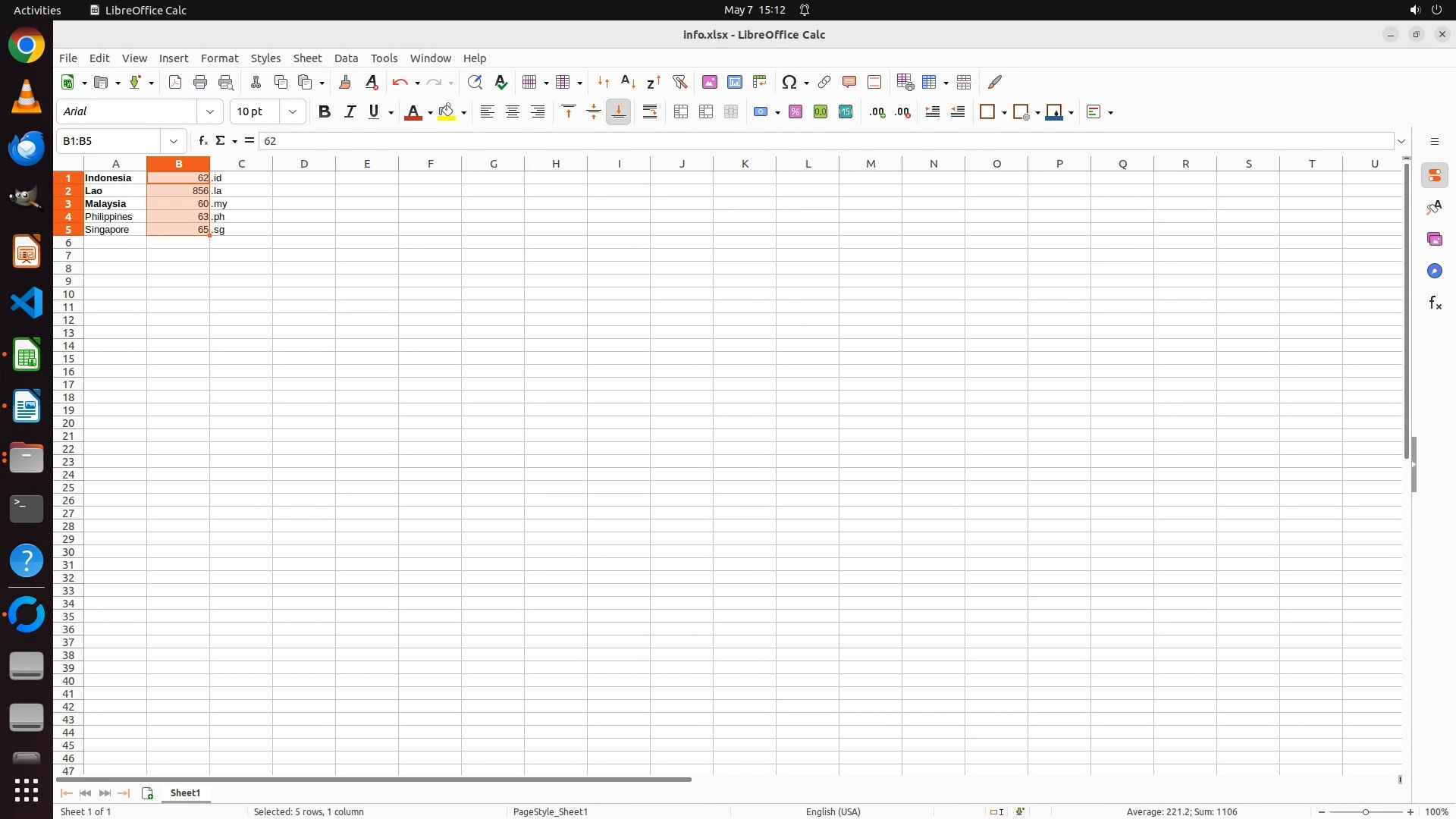Click the background color swatch button
This screenshot has height=819, width=1456.
pyautogui.click(x=447, y=112)
